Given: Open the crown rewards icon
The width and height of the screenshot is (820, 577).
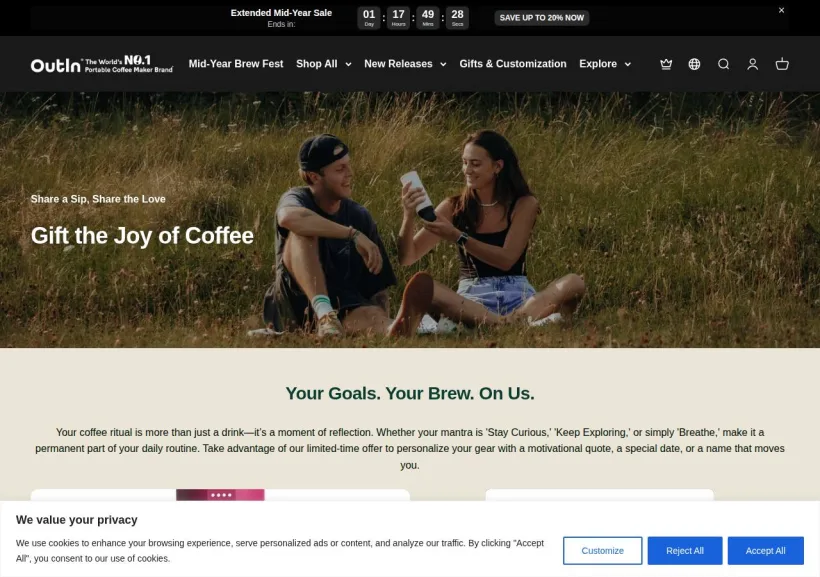Looking at the screenshot, I should click(666, 64).
